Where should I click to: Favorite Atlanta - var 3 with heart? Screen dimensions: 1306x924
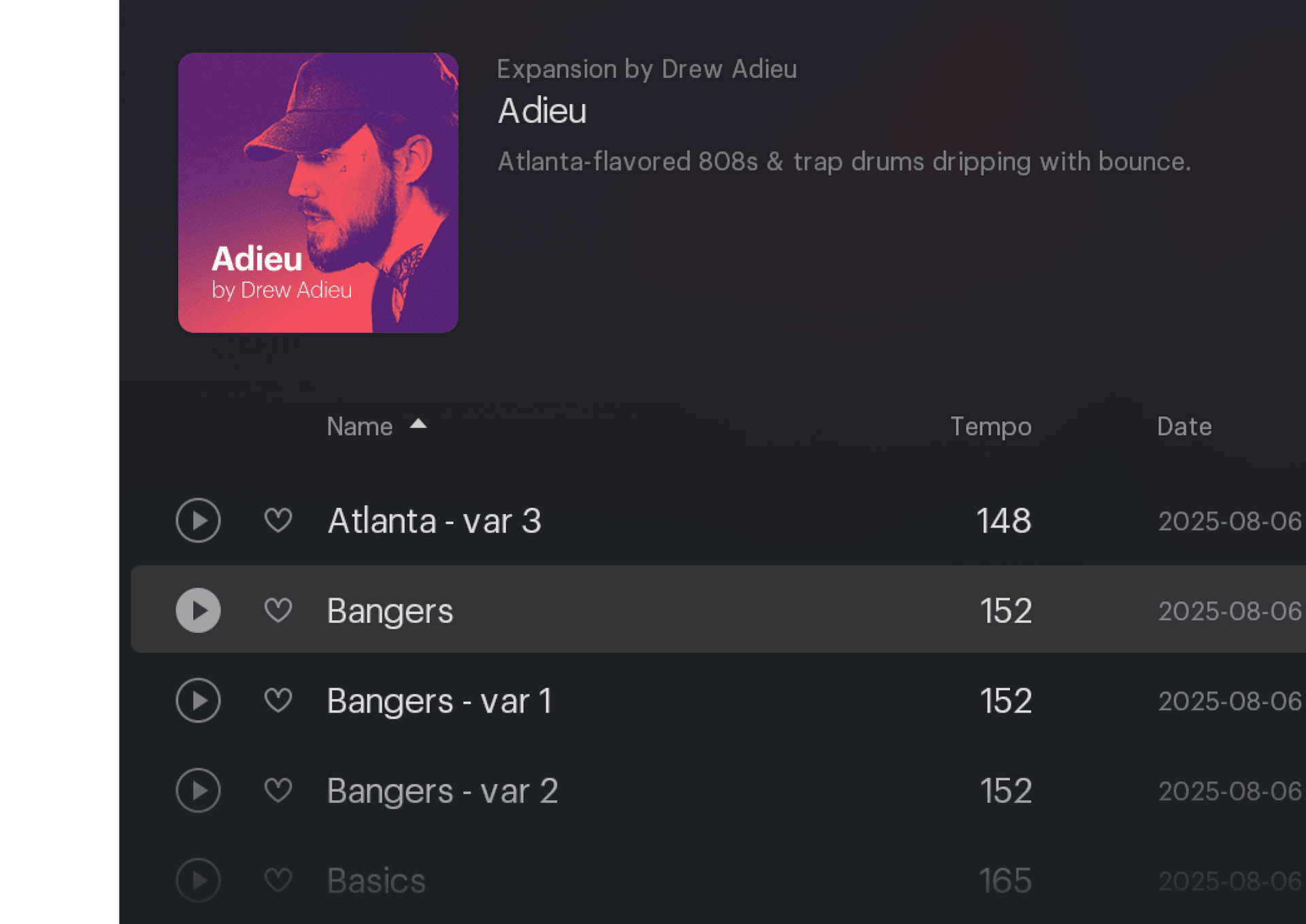[x=278, y=521]
